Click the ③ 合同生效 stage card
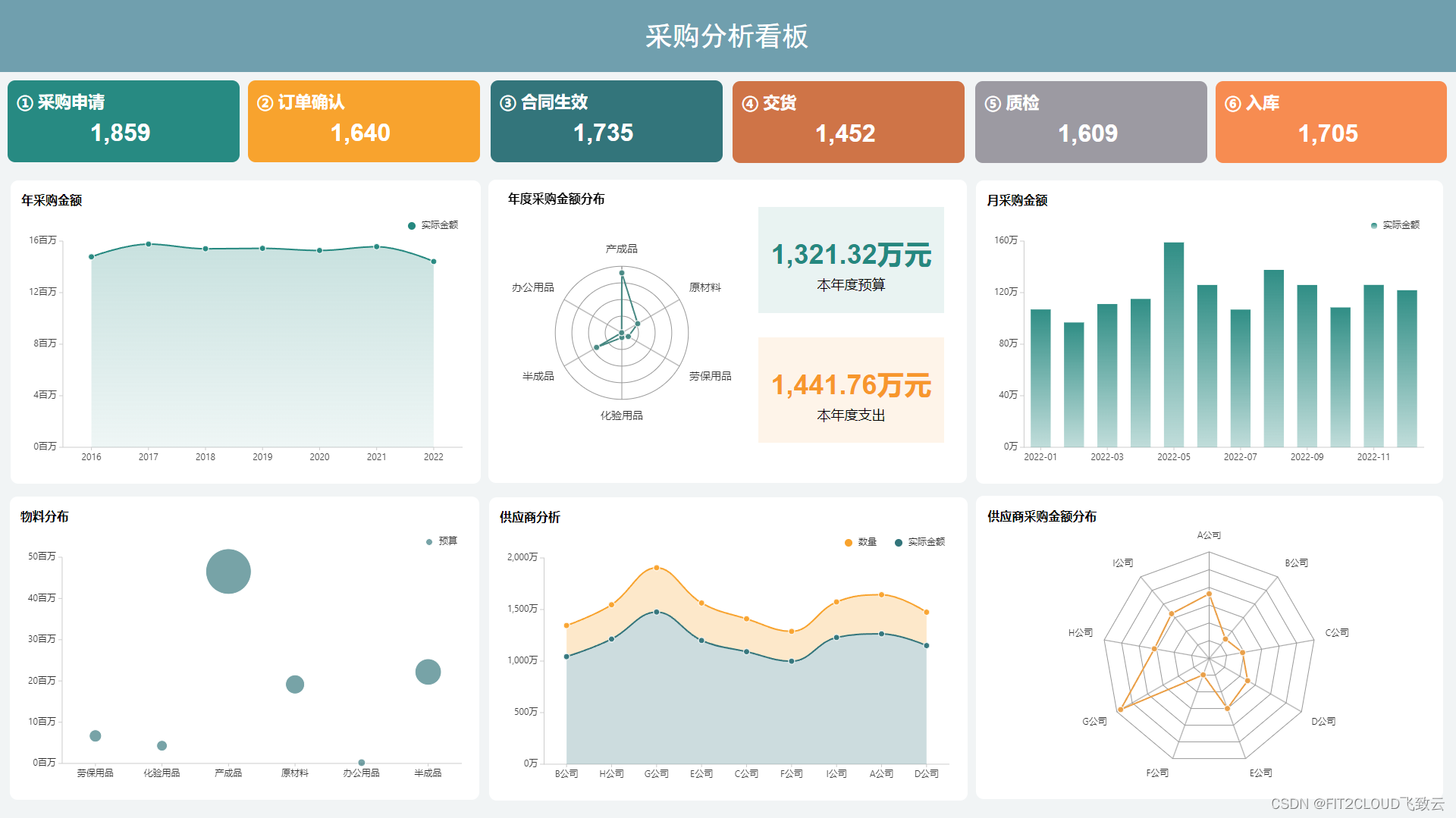This screenshot has height=818, width=1456. (x=606, y=121)
